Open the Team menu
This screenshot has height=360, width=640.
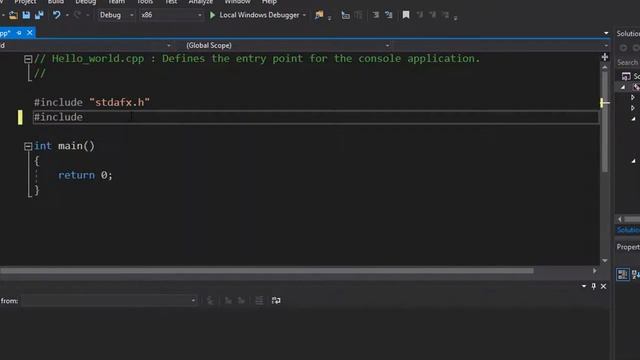116,2
